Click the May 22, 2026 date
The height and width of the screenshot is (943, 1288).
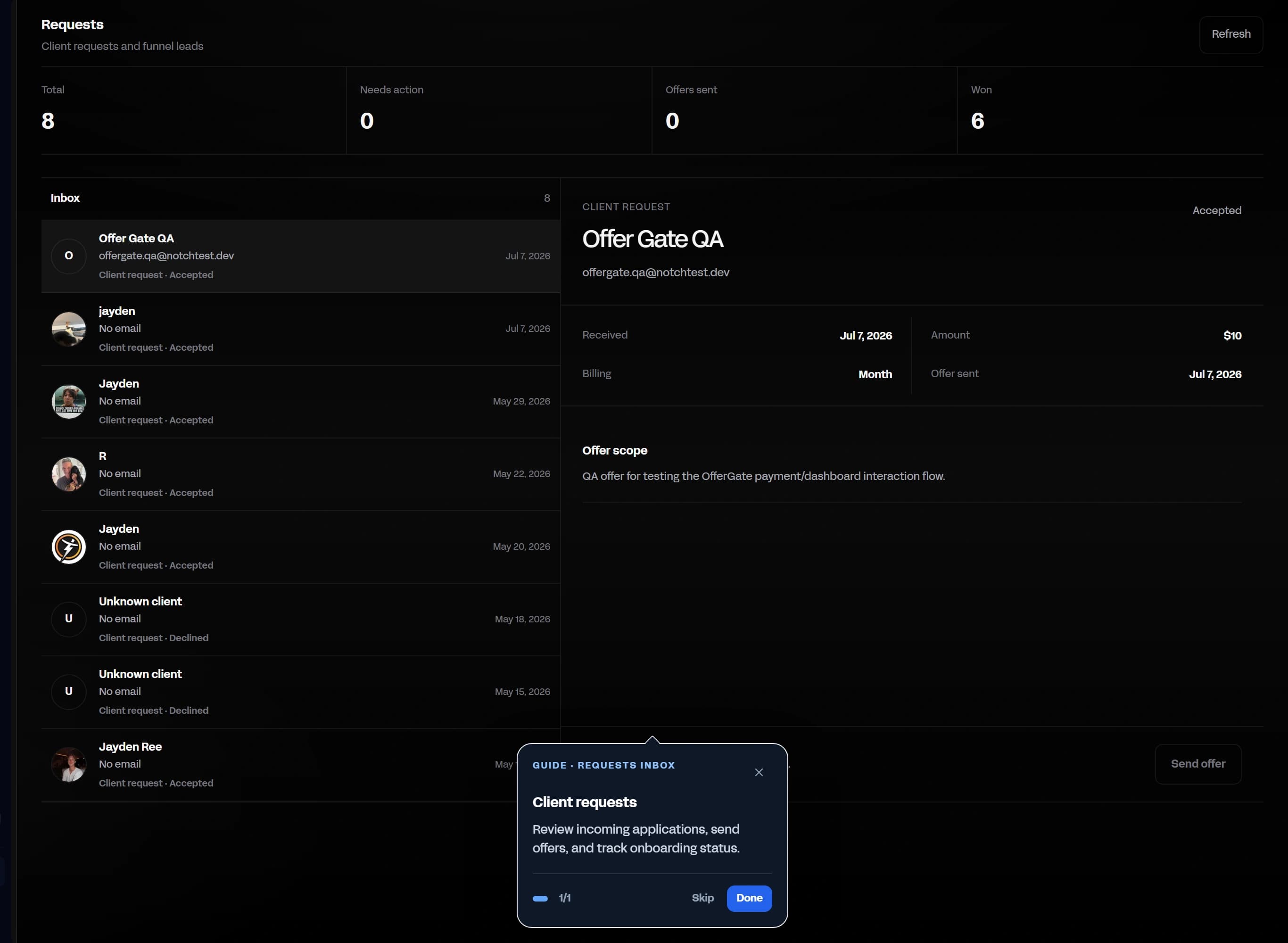click(521, 474)
